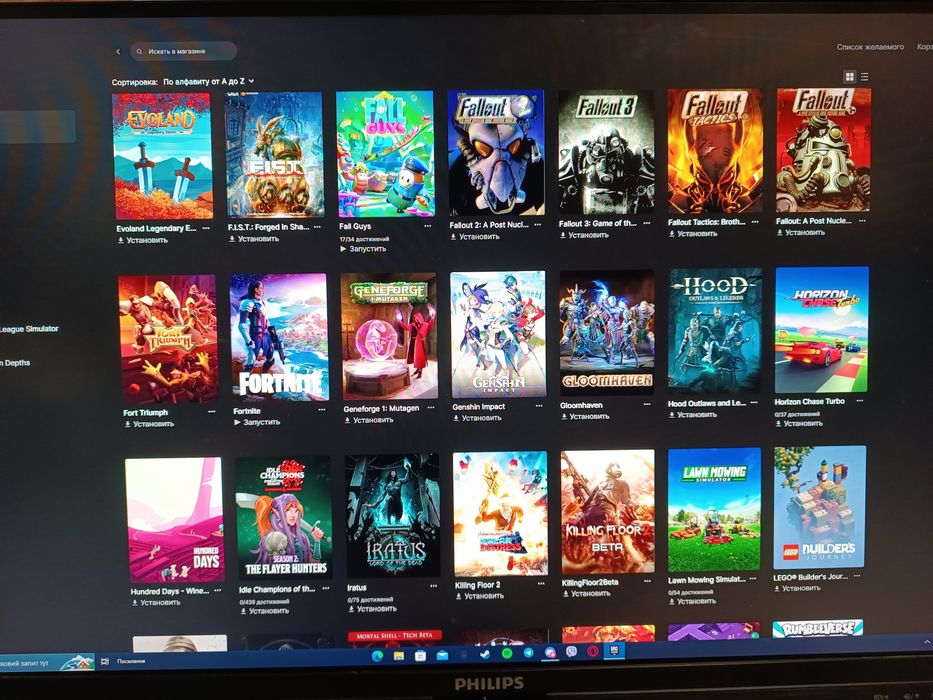Open options menu for Fallout Tactics
Image resolution: width=933 pixels, height=700 pixels.
tap(754, 222)
